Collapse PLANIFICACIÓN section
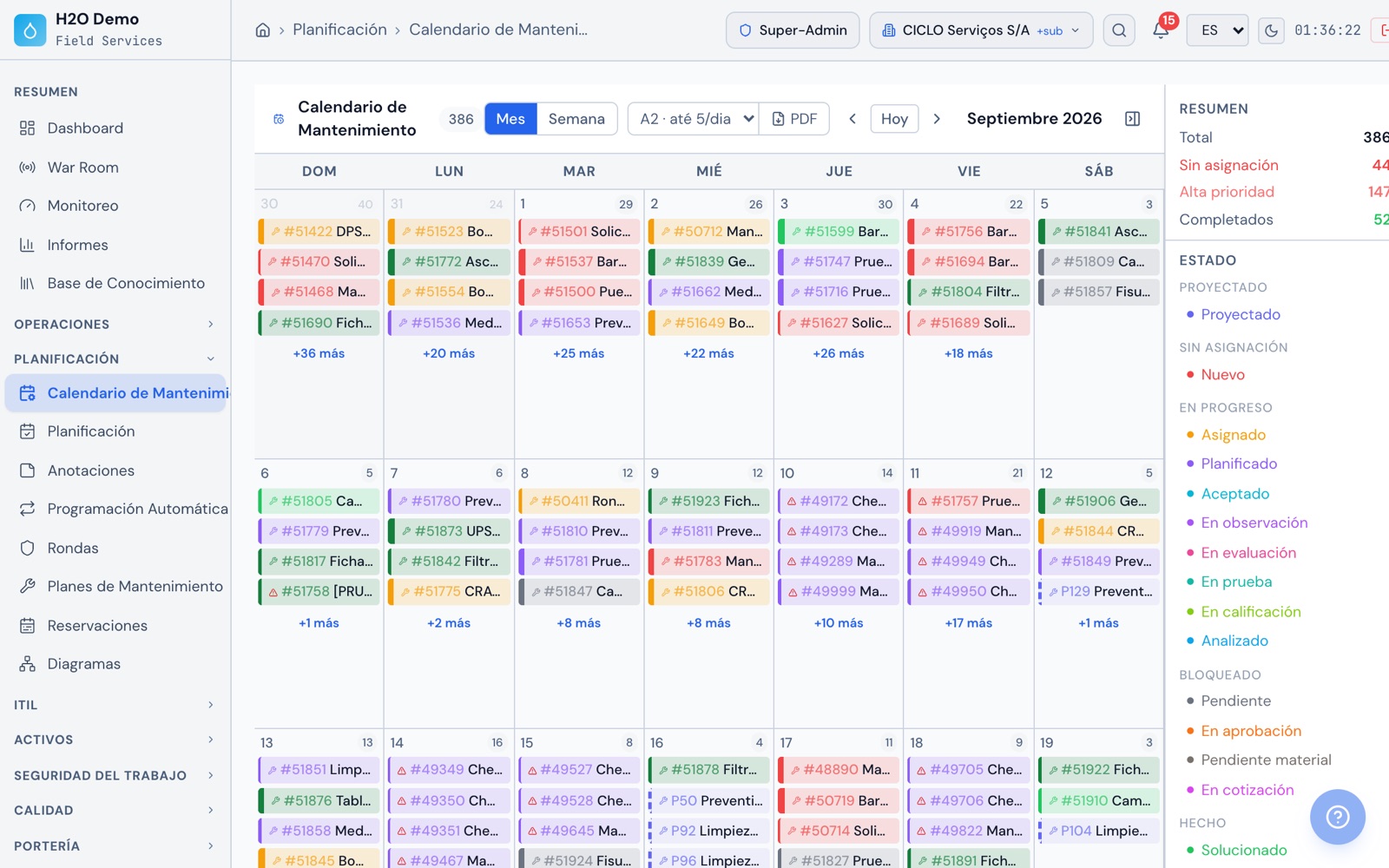The width and height of the screenshot is (1389, 868). [113, 358]
